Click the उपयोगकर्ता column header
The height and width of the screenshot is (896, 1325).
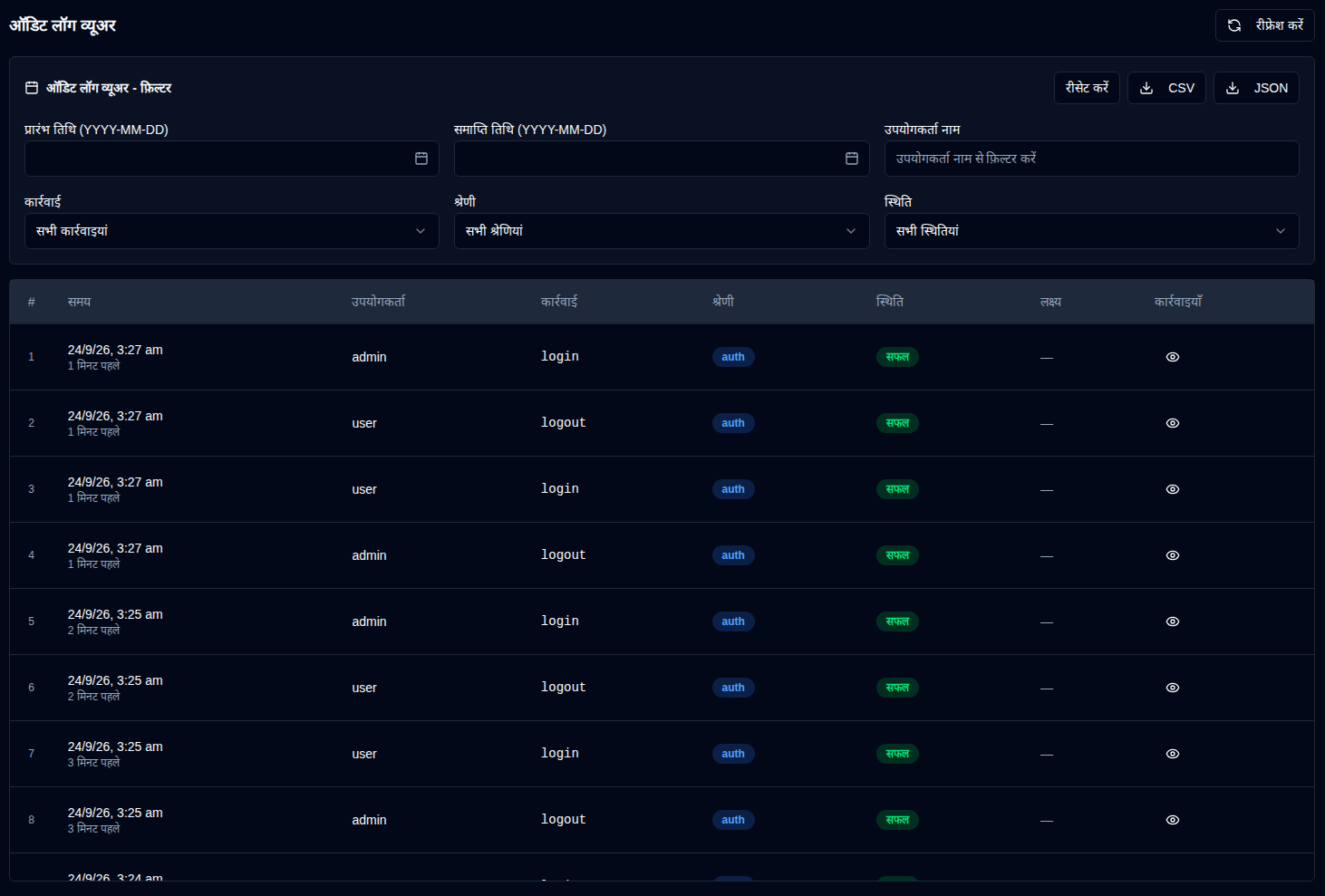pyautogui.click(x=378, y=302)
